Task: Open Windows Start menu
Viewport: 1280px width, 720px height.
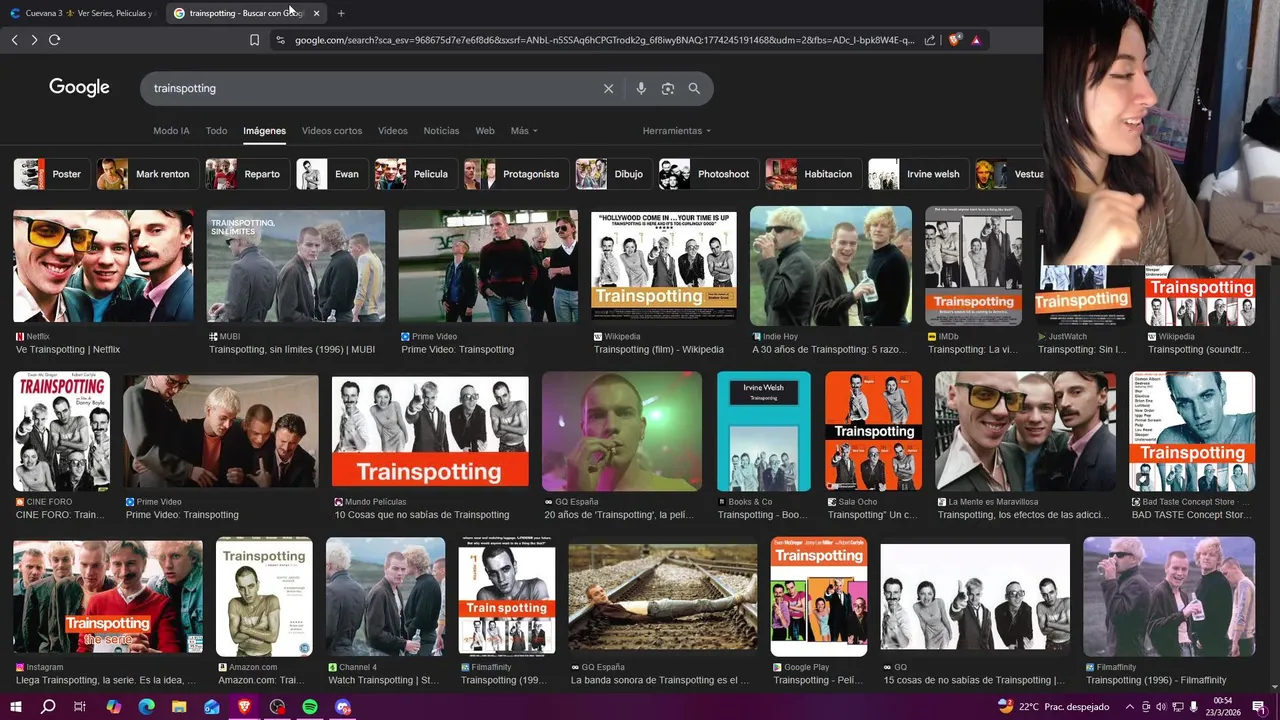Action: point(16,707)
